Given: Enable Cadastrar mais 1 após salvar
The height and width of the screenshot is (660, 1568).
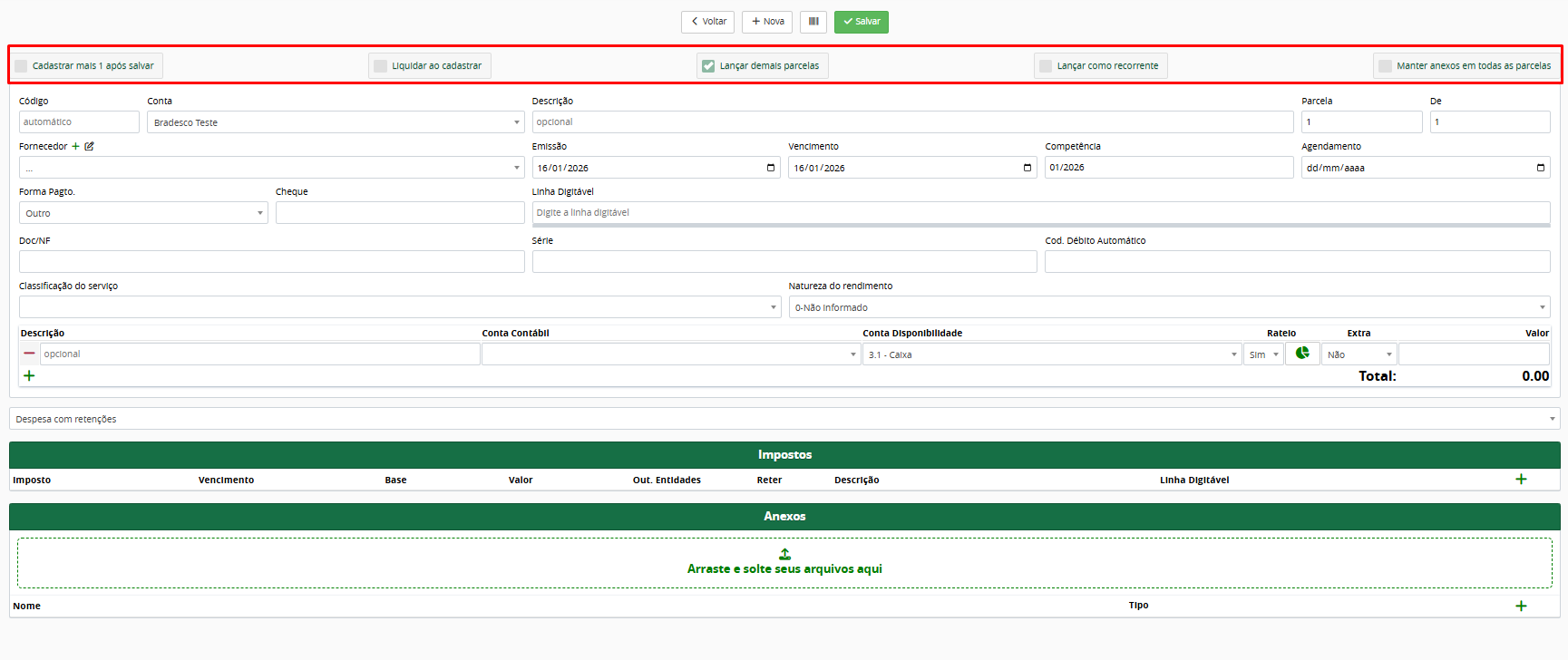Looking at the screenshot, I should (22, 66).
